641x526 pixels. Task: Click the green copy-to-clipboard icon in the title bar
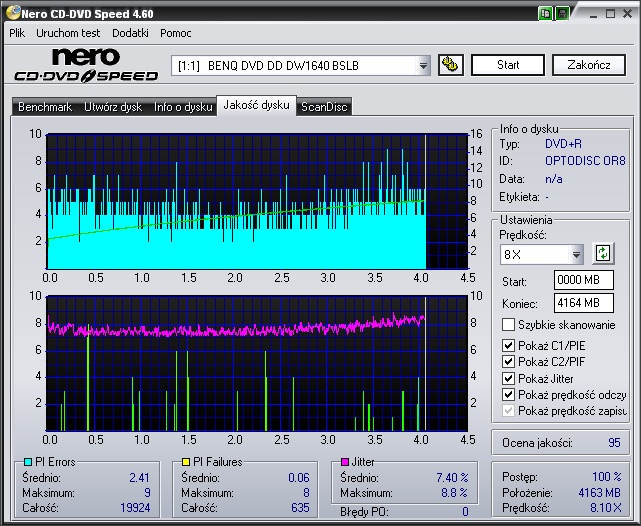coord(545,14)
